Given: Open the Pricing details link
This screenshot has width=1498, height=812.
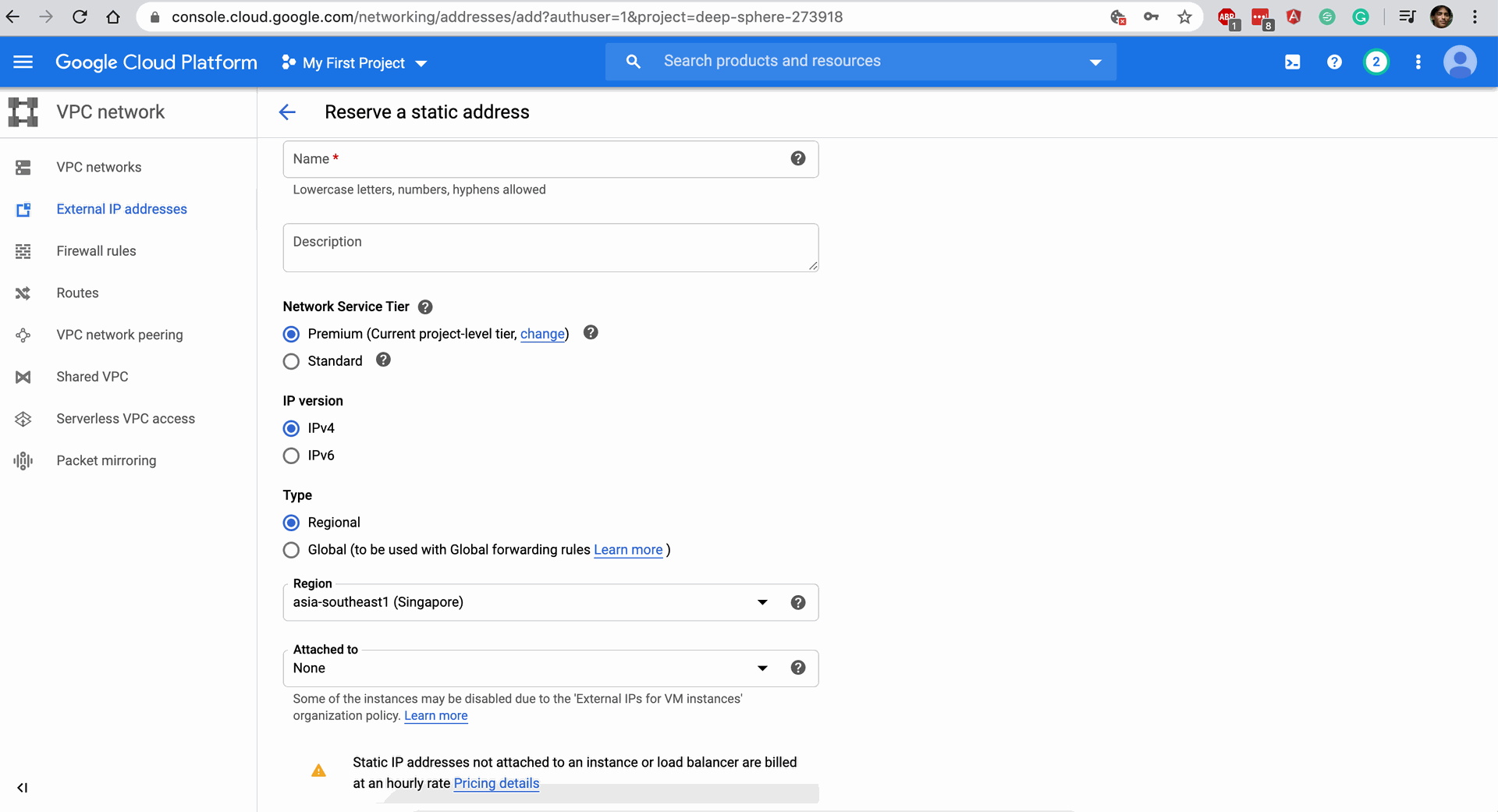Looking at the screenshot, I should click(x=496, y=783).
